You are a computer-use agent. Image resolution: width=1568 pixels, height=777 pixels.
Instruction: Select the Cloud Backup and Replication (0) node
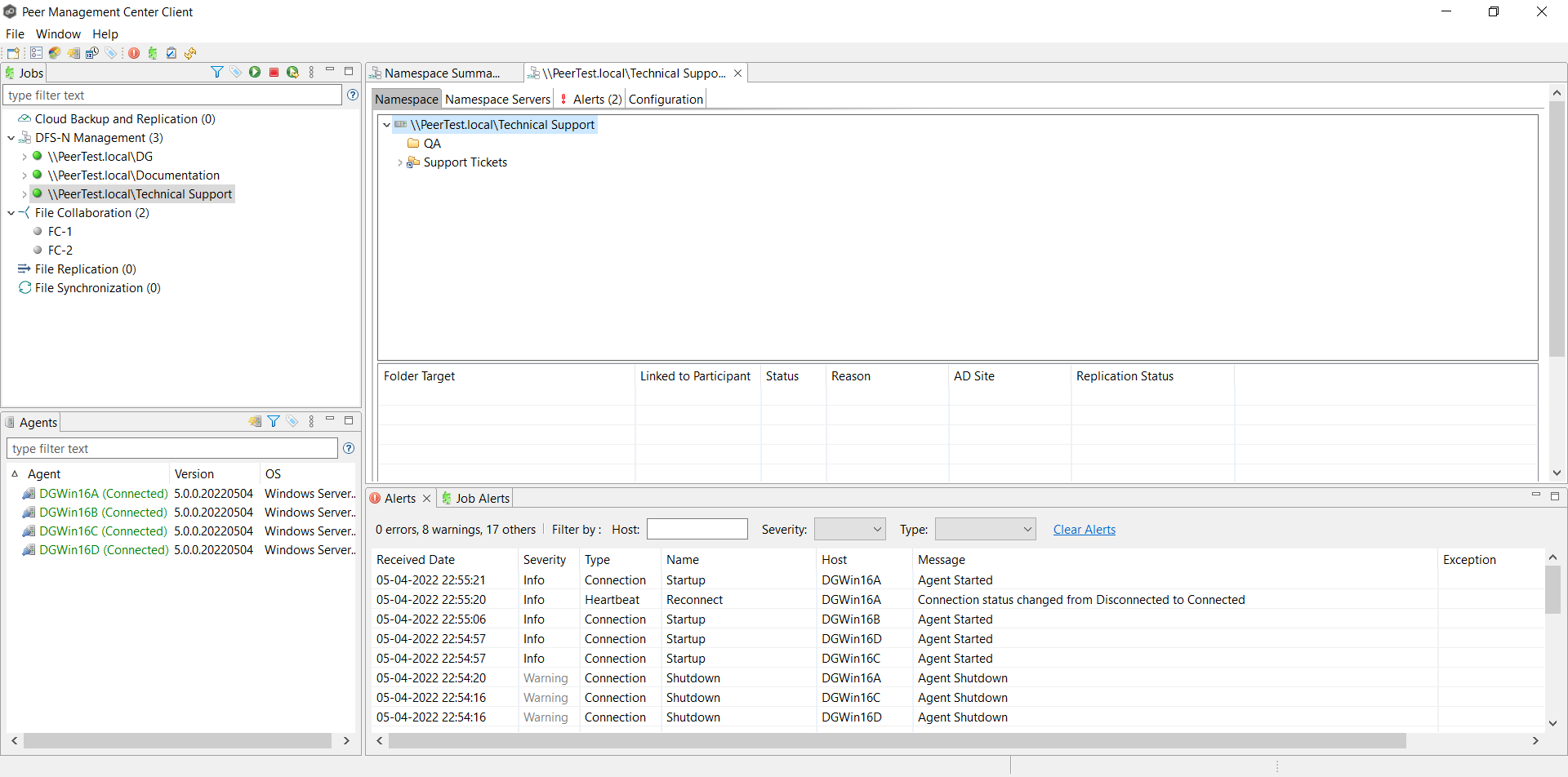click(x=124, y=118)
